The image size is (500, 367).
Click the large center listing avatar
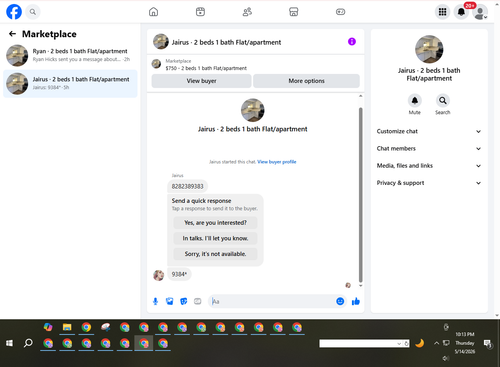(x=252, y=110)
